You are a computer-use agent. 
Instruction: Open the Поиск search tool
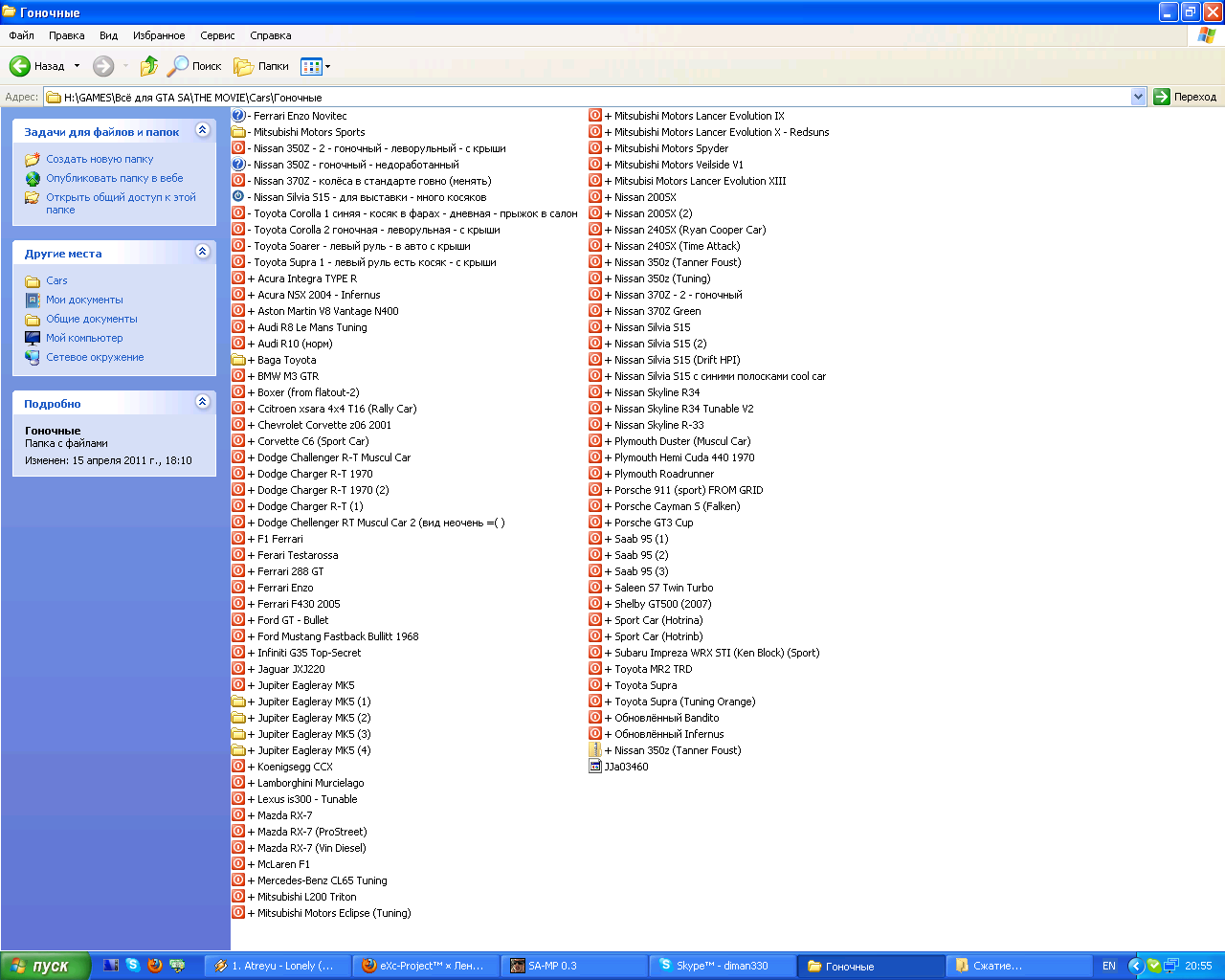(194, 66)
